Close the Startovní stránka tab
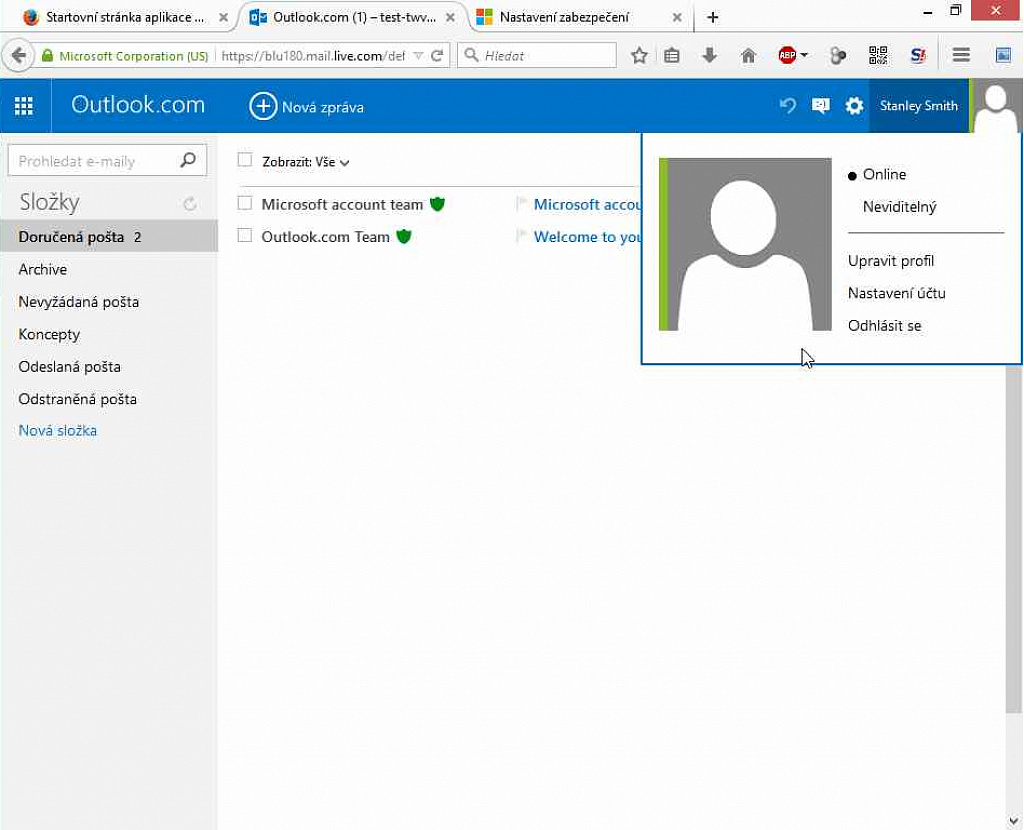The width and height of the screenshot is (1024, 830). point(223,18)
